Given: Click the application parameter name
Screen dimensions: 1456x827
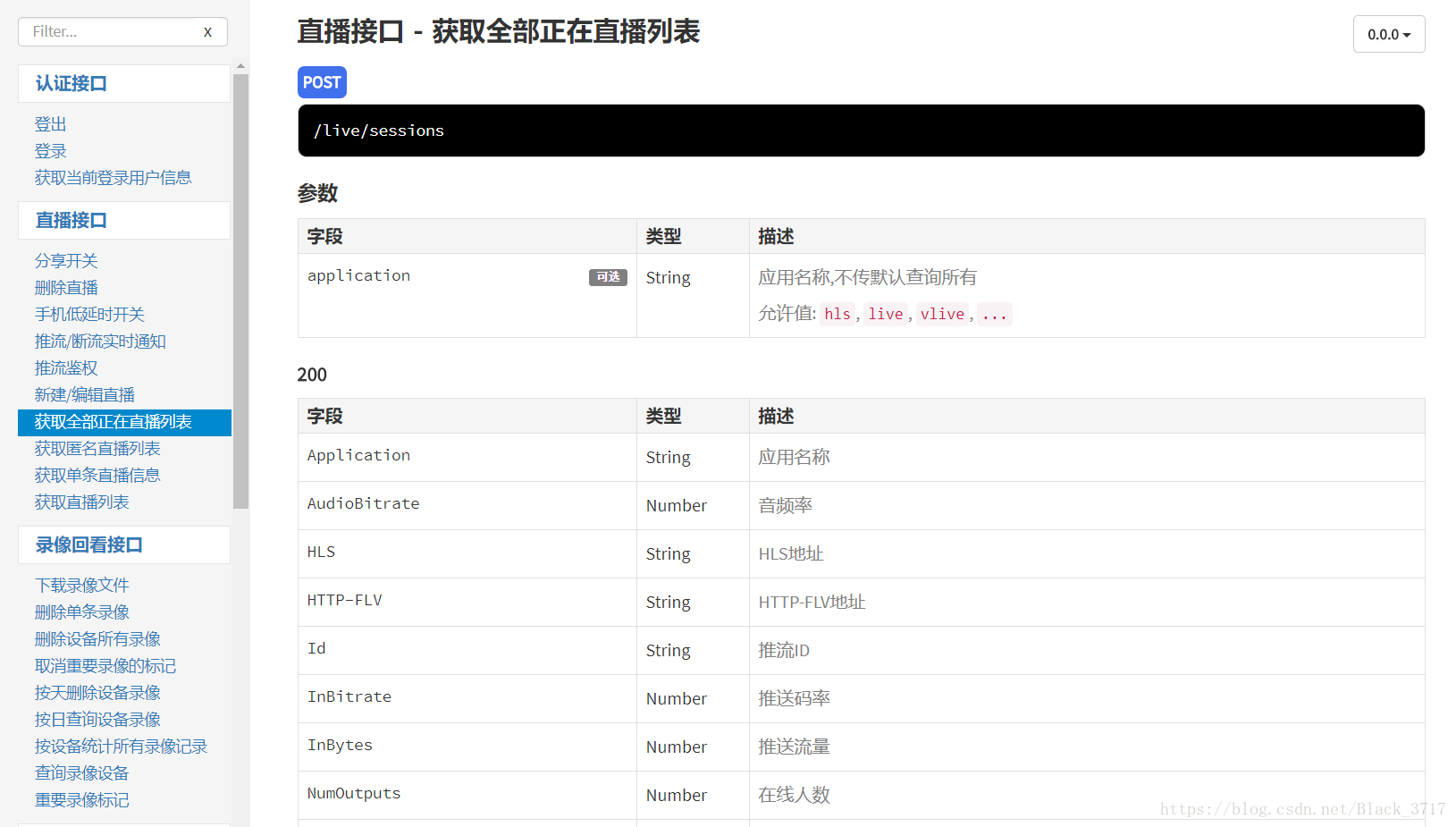Looking at the screenshot, I should [358, 276].
